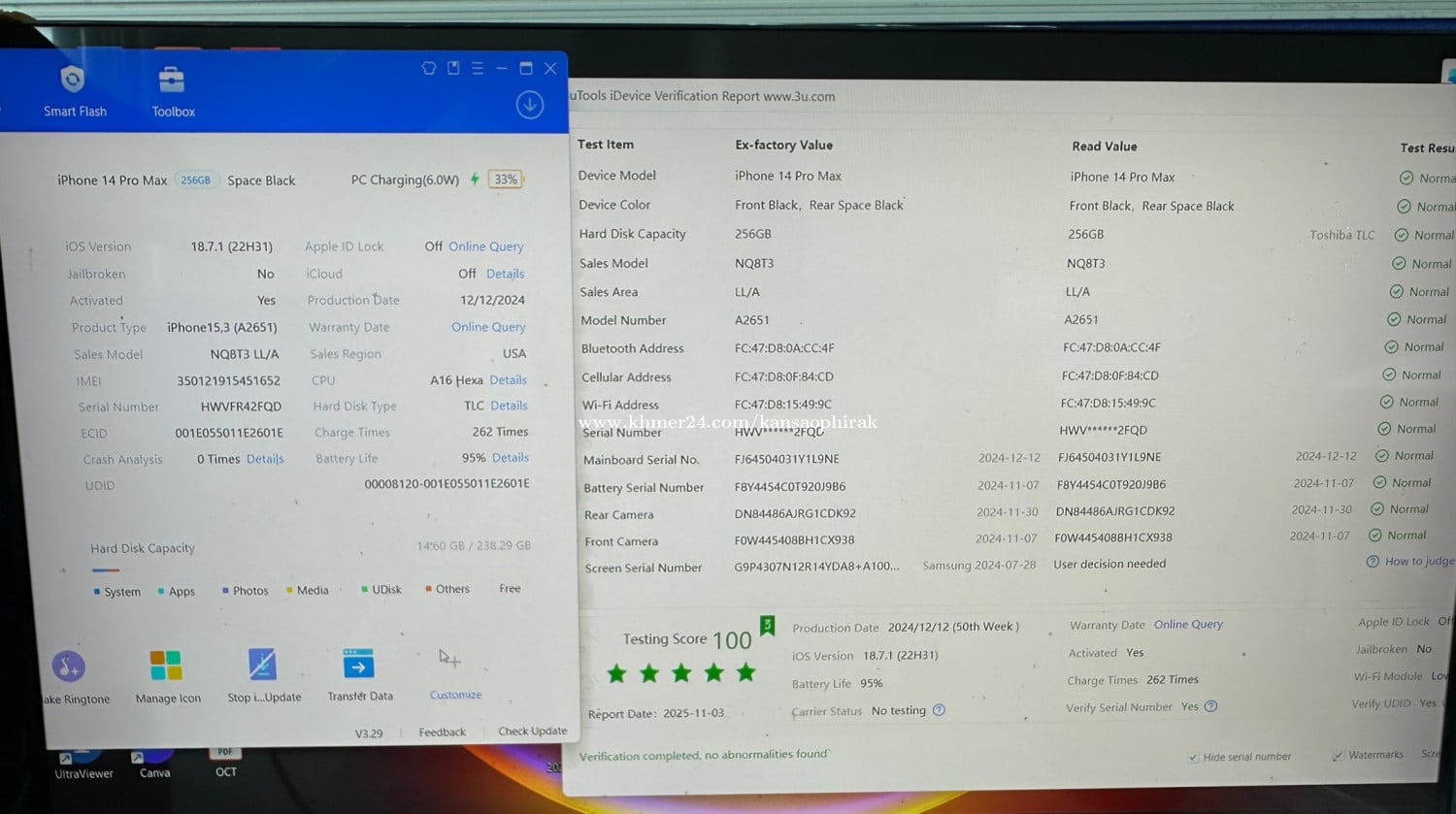Viewport: 1456px width, 814px height.
Task: Click the Stop iOS Update icon
Action: (262, 665)
